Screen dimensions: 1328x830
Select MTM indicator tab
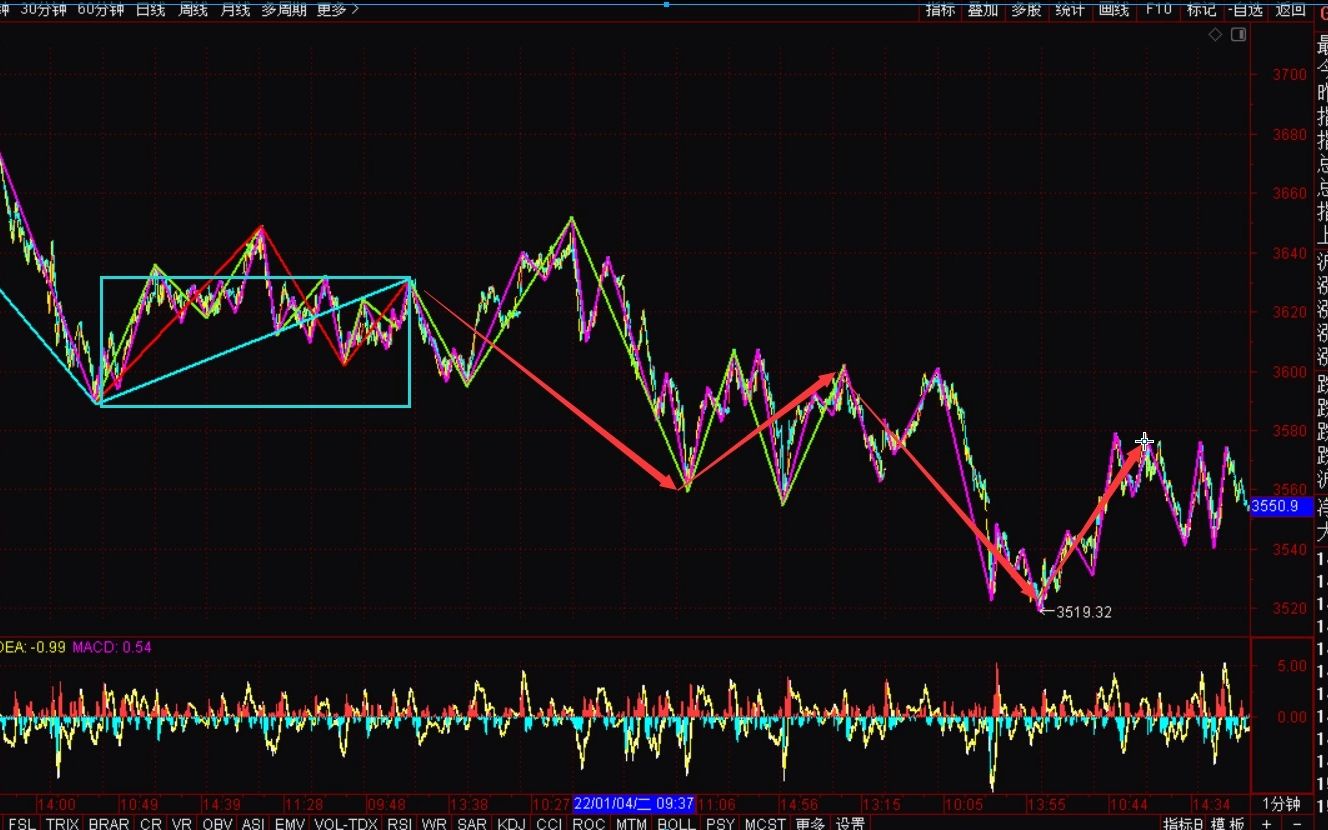tap(631, 823)
